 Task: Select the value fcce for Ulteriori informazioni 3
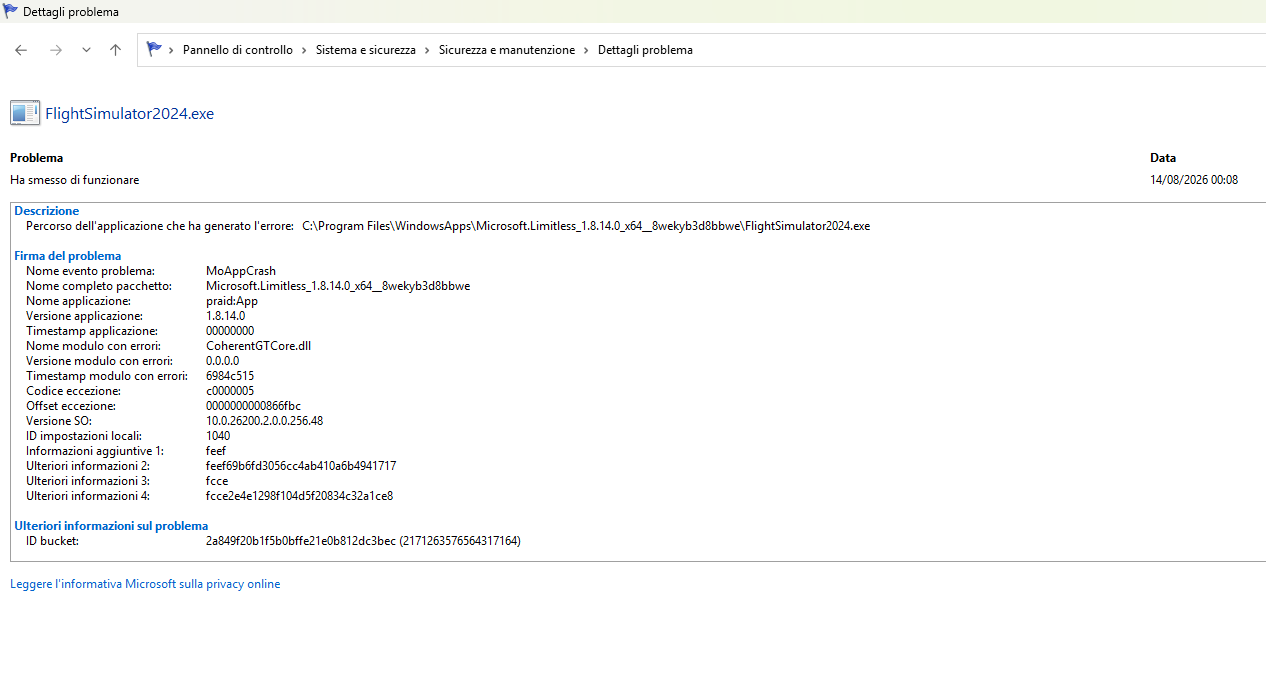(217, 481)
